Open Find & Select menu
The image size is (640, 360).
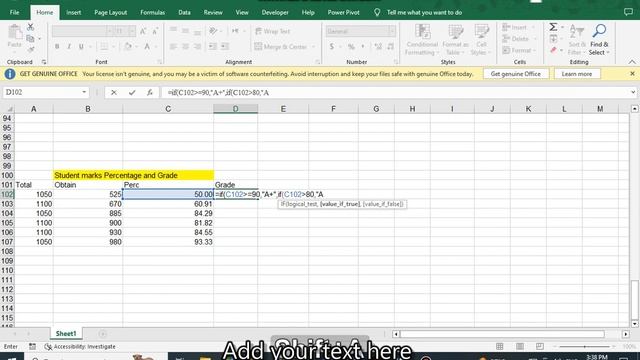[x=599, y=40]
